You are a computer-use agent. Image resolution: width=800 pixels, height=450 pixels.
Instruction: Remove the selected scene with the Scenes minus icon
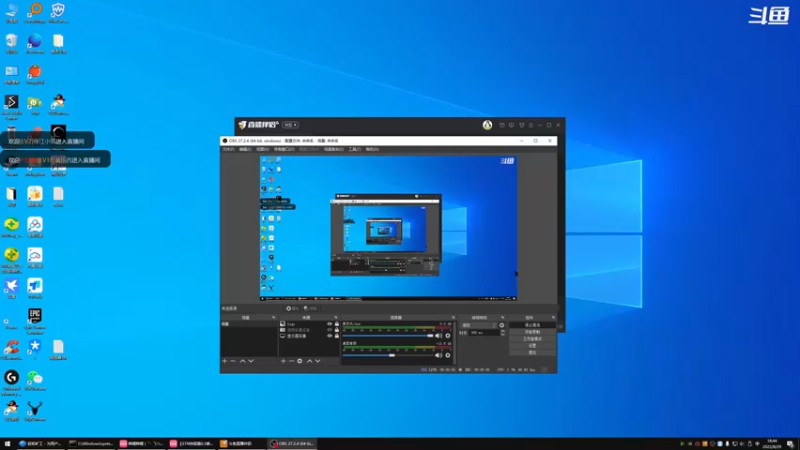tap(233, 361)
